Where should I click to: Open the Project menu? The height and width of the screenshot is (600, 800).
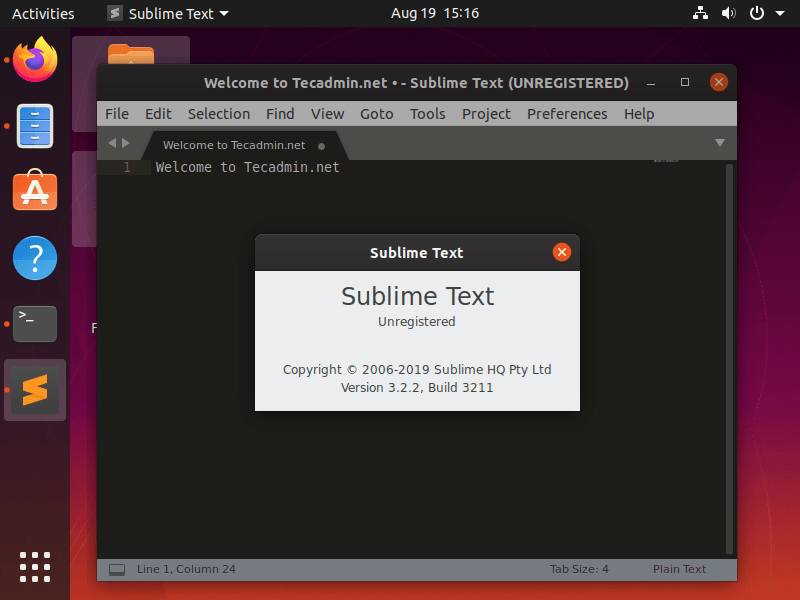(x=486, y=114)
